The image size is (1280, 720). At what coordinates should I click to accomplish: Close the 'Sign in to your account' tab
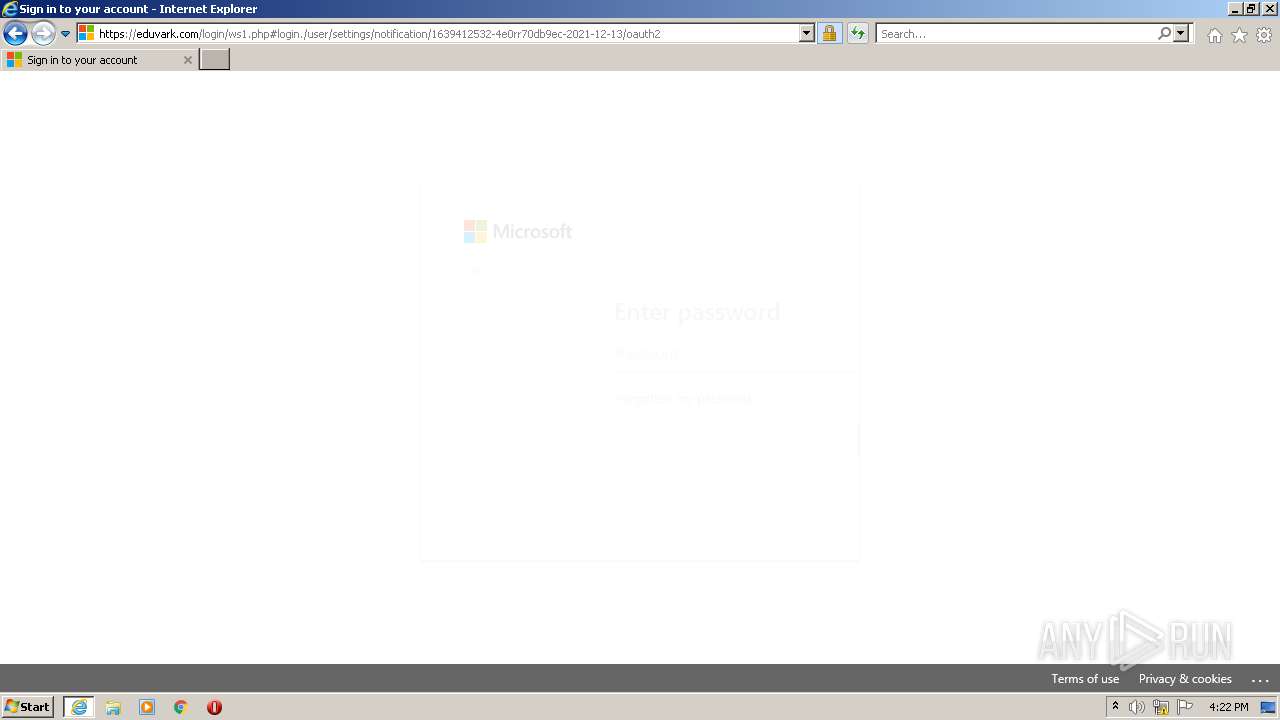[x=187, y=60]
